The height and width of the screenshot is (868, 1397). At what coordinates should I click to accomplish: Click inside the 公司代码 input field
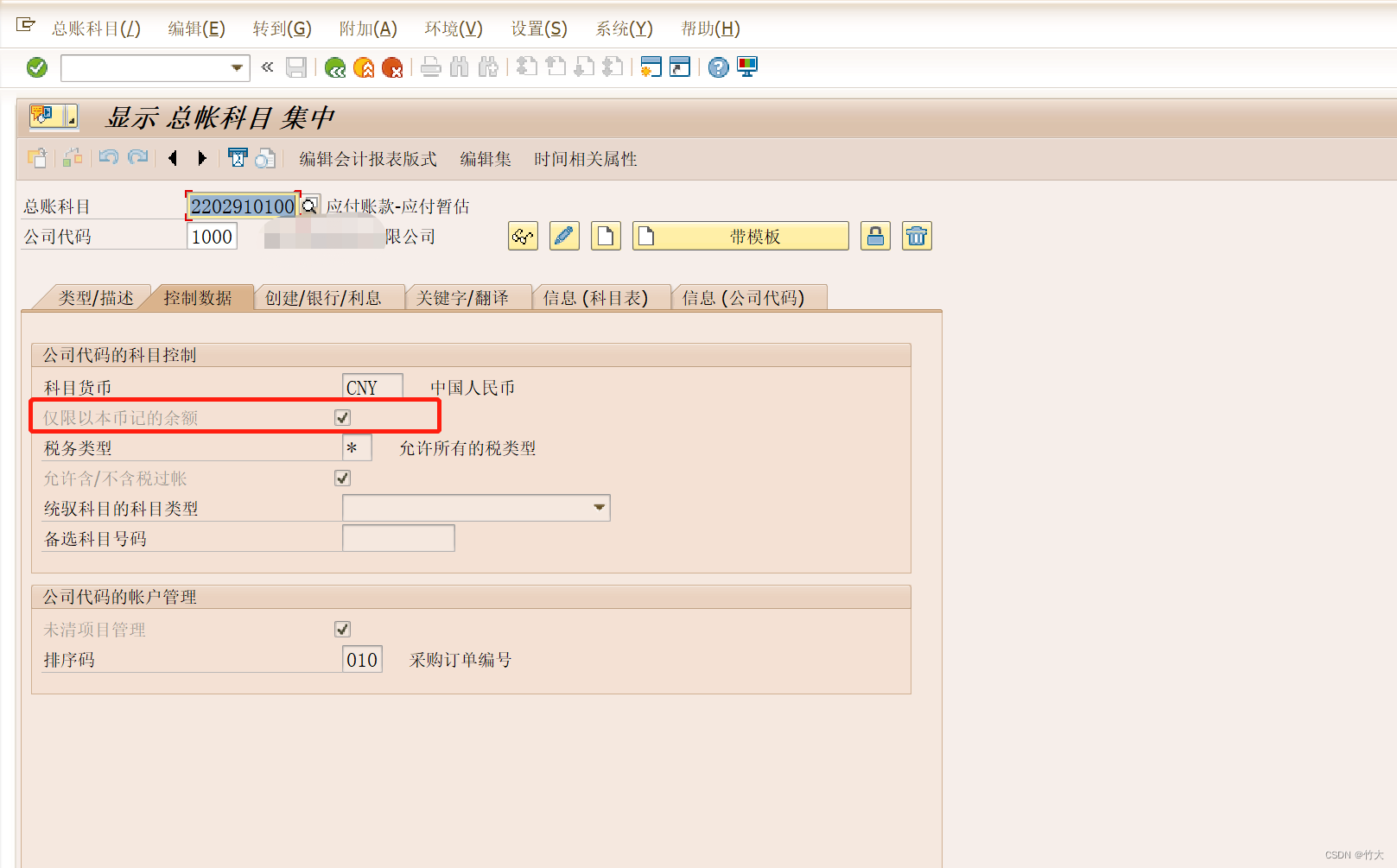[x=212, y=236]
